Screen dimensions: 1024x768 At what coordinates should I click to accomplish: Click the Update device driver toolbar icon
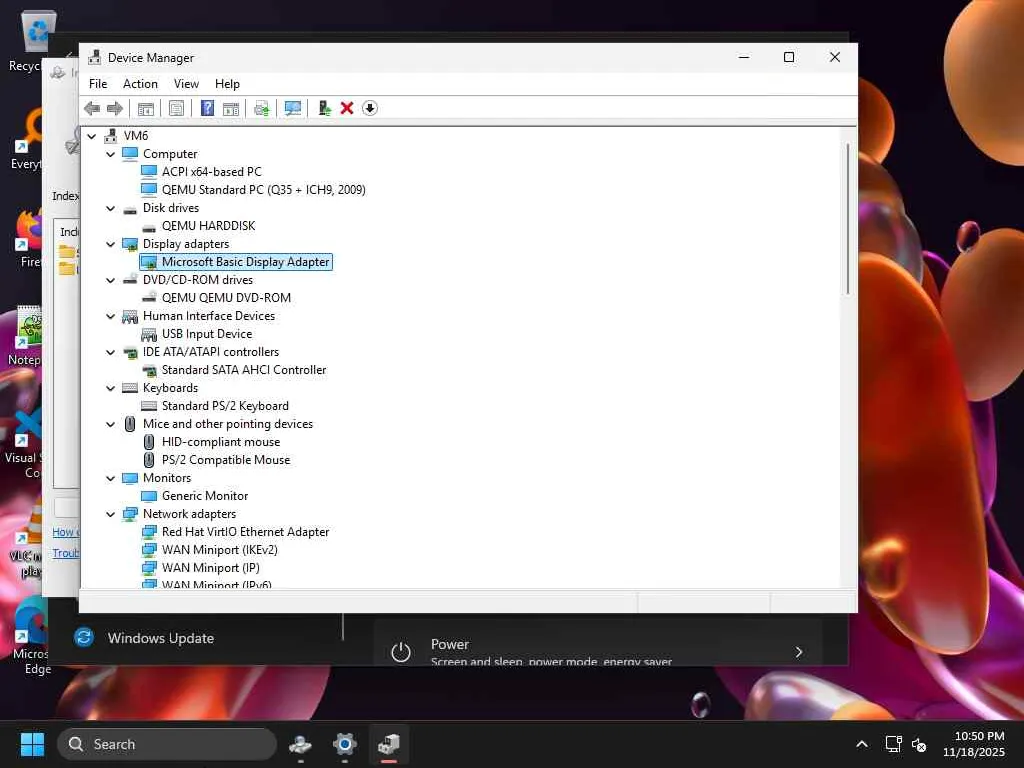coord(324,108)
